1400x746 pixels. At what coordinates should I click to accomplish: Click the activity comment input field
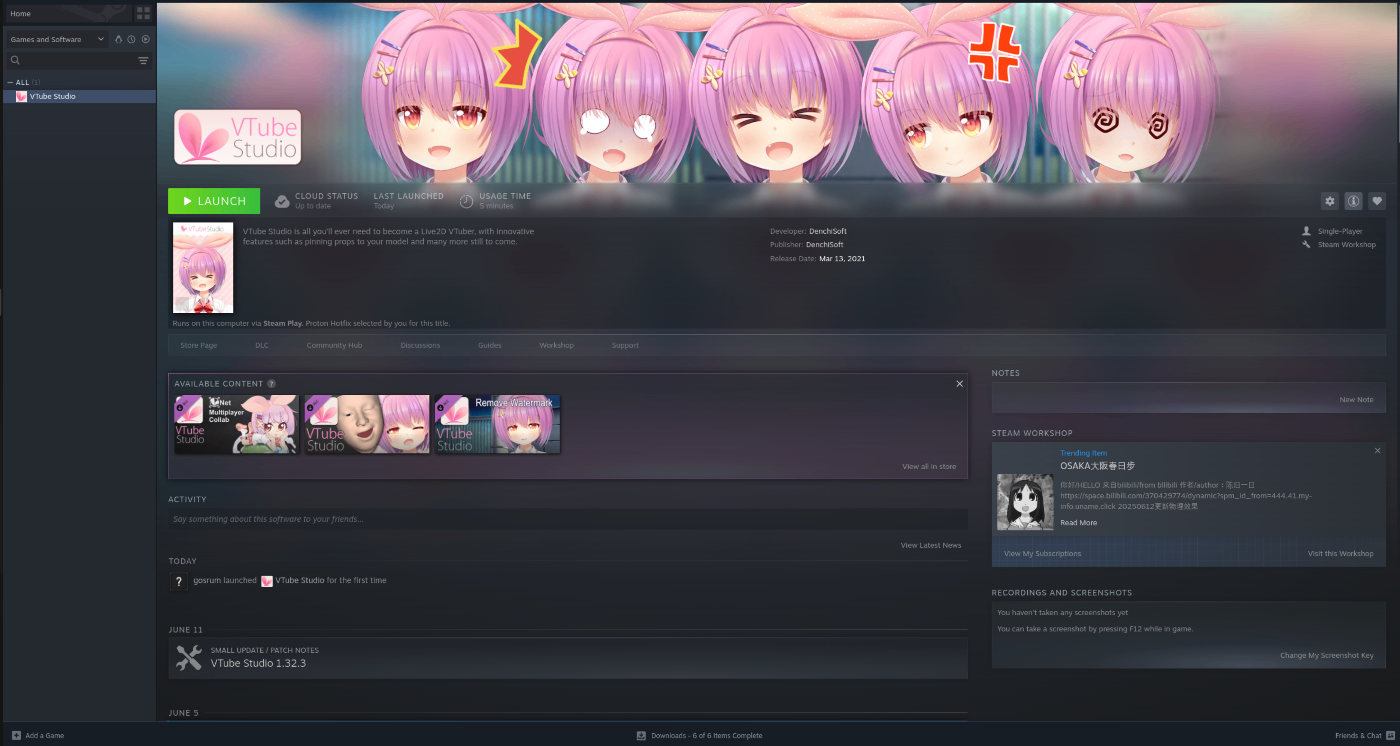tap(568, 519)
